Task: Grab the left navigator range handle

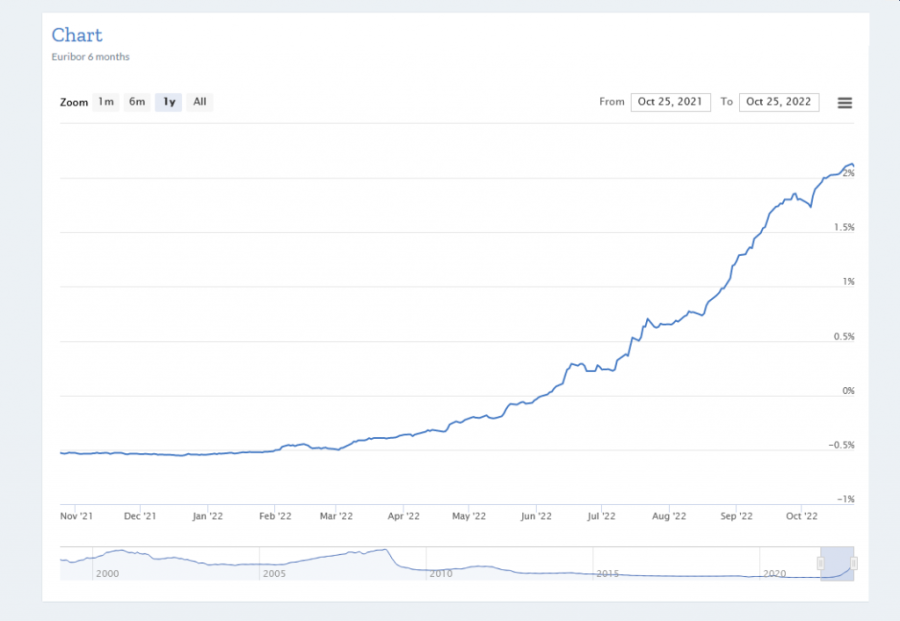Action: (x=821, y=564)
